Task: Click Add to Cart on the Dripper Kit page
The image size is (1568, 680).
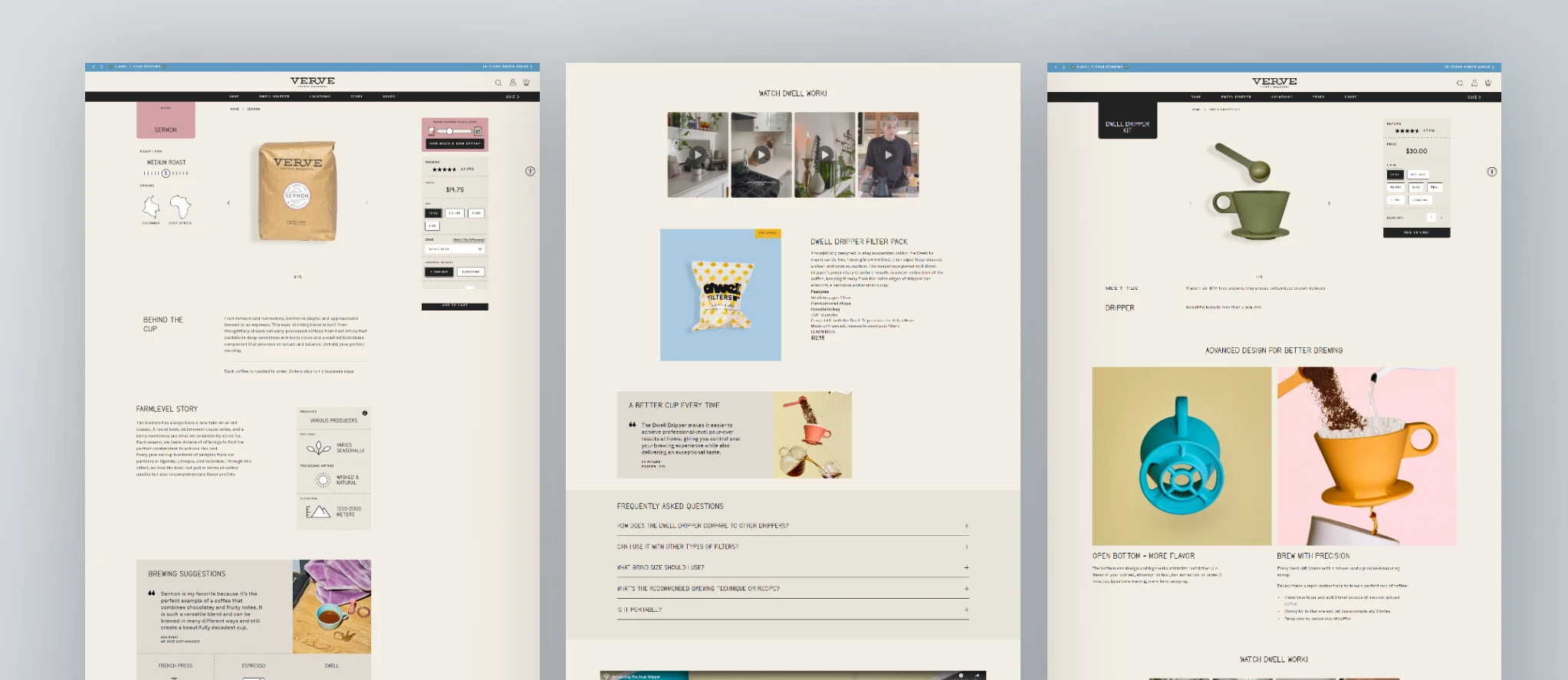Action: coord(1416,232)
